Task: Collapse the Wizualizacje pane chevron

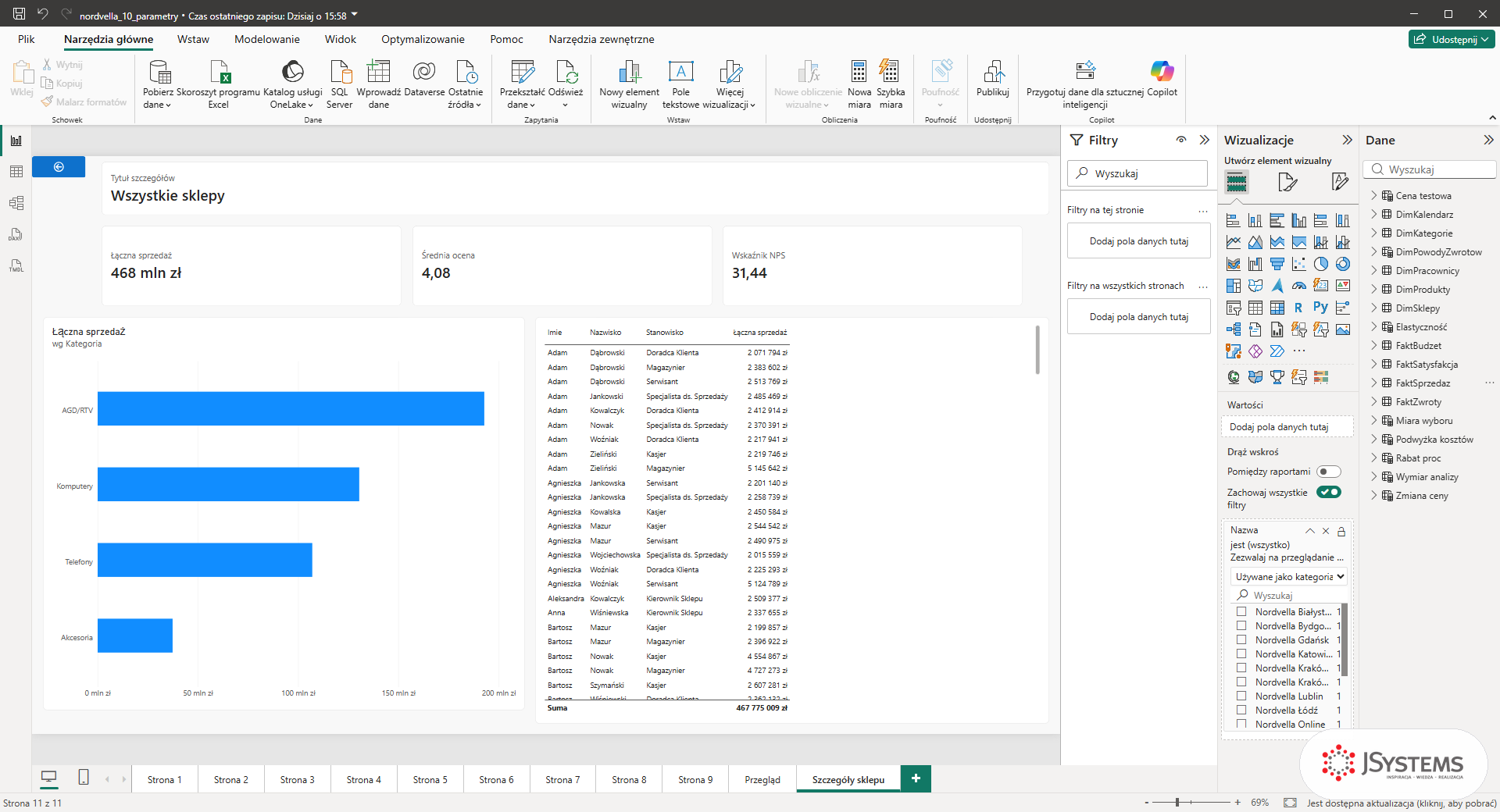Action: (x=1347, y=140)
